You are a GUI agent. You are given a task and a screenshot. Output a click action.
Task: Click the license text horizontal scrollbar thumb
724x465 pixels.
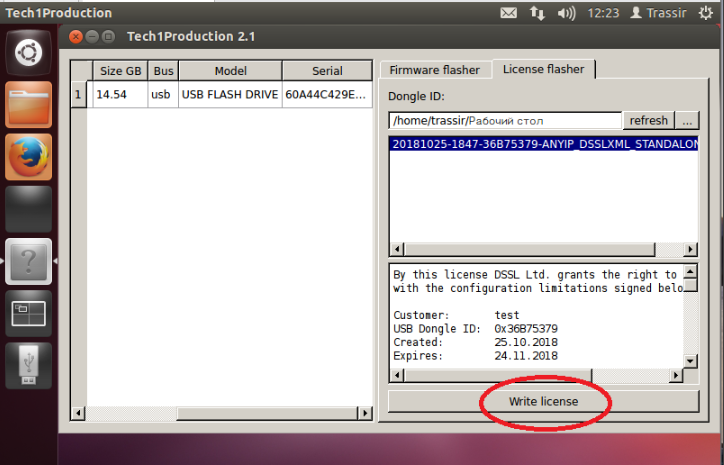point(498,375)
